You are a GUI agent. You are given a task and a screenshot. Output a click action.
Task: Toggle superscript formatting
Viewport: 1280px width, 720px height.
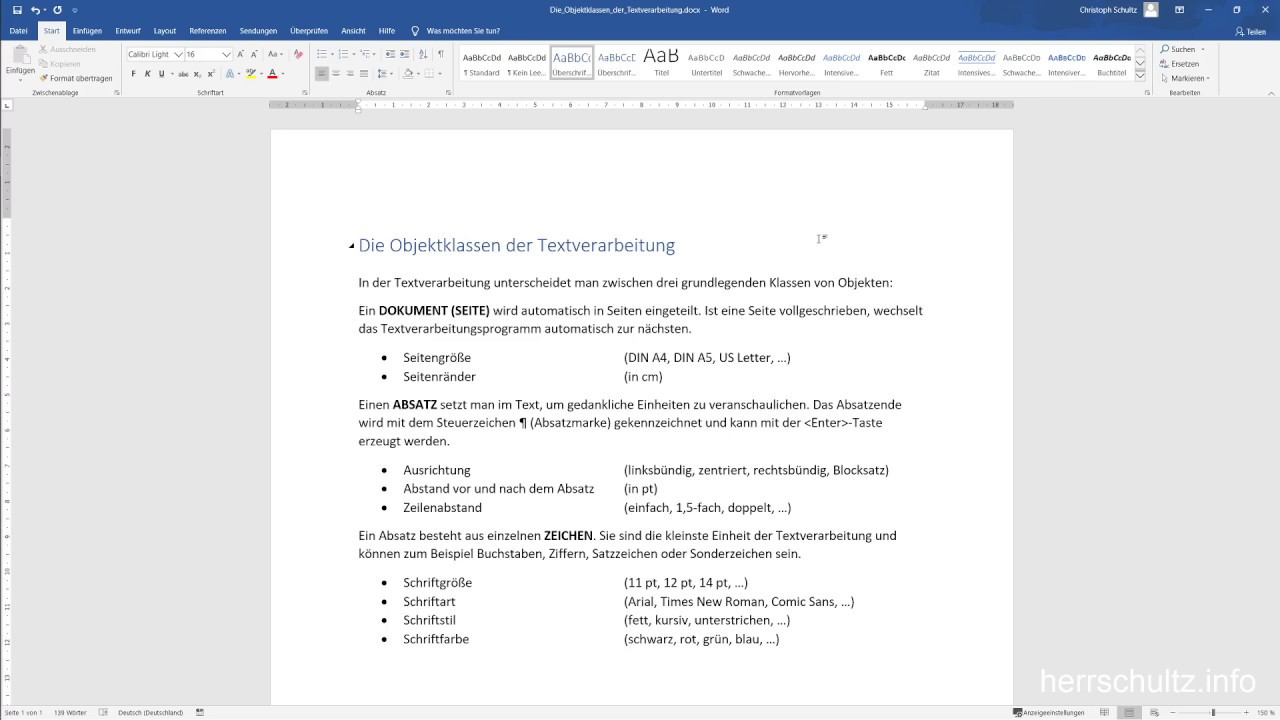click(x=211, y=74)
